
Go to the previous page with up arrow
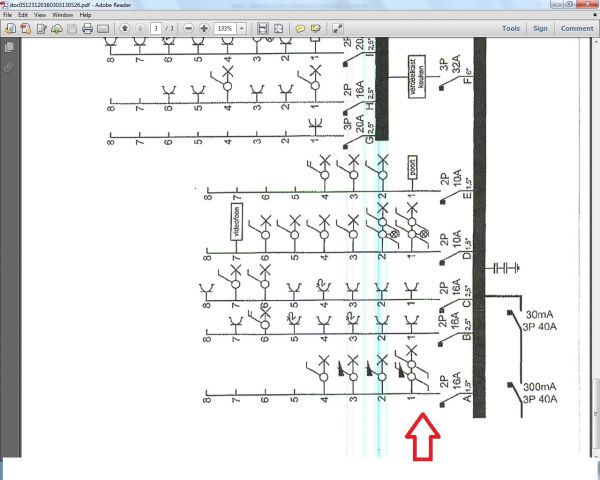click(124, 28)
